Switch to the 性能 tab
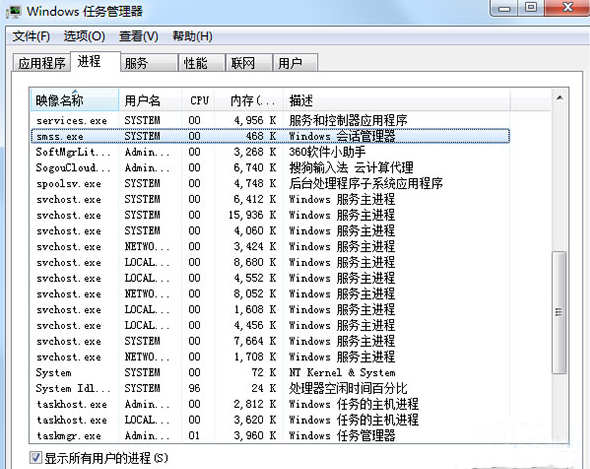Image resolution: width=590 pixels, height=469 pixels. 202,63
